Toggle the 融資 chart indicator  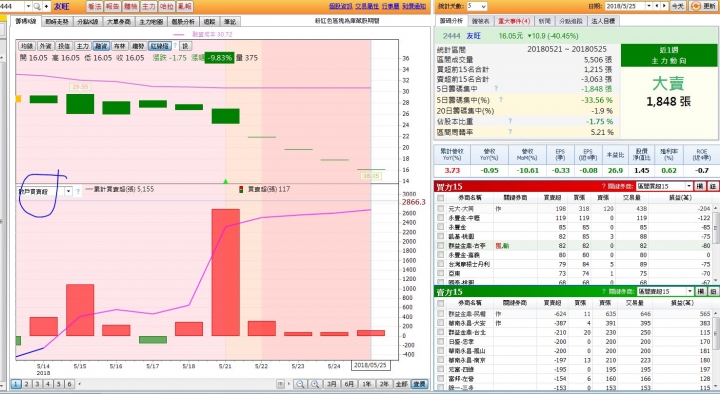click(101, 46)
